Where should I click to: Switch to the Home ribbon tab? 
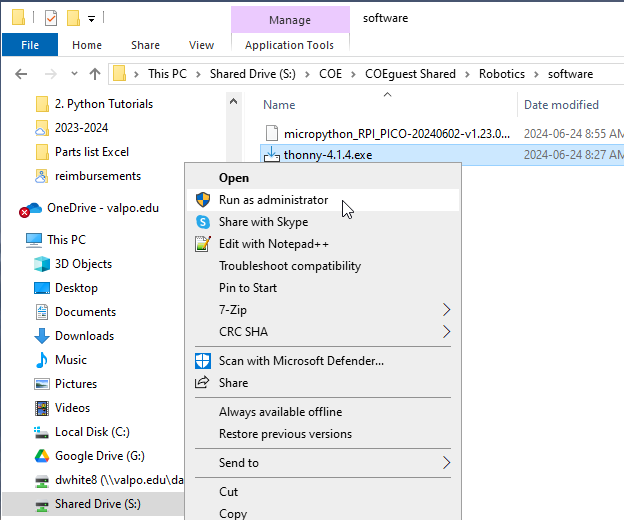87,45
